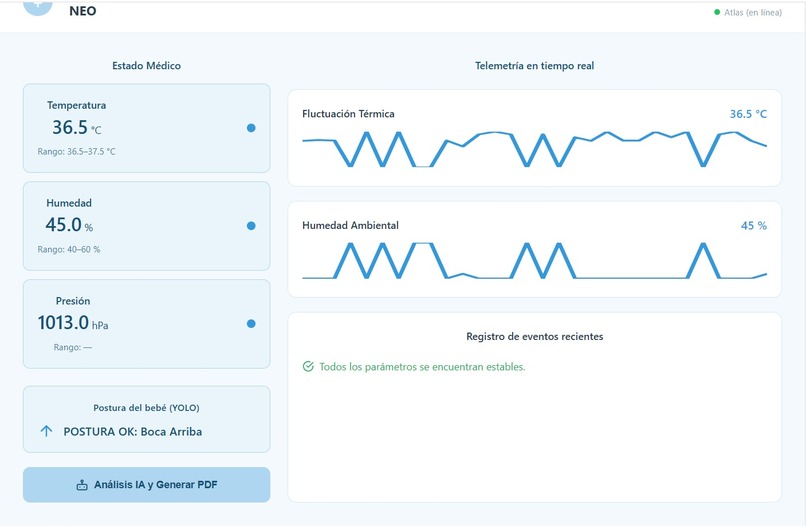This screenshot has height=526, width=806.
Task: Click the 1013.0 hPa pressure reading
Action: (73, 323)
